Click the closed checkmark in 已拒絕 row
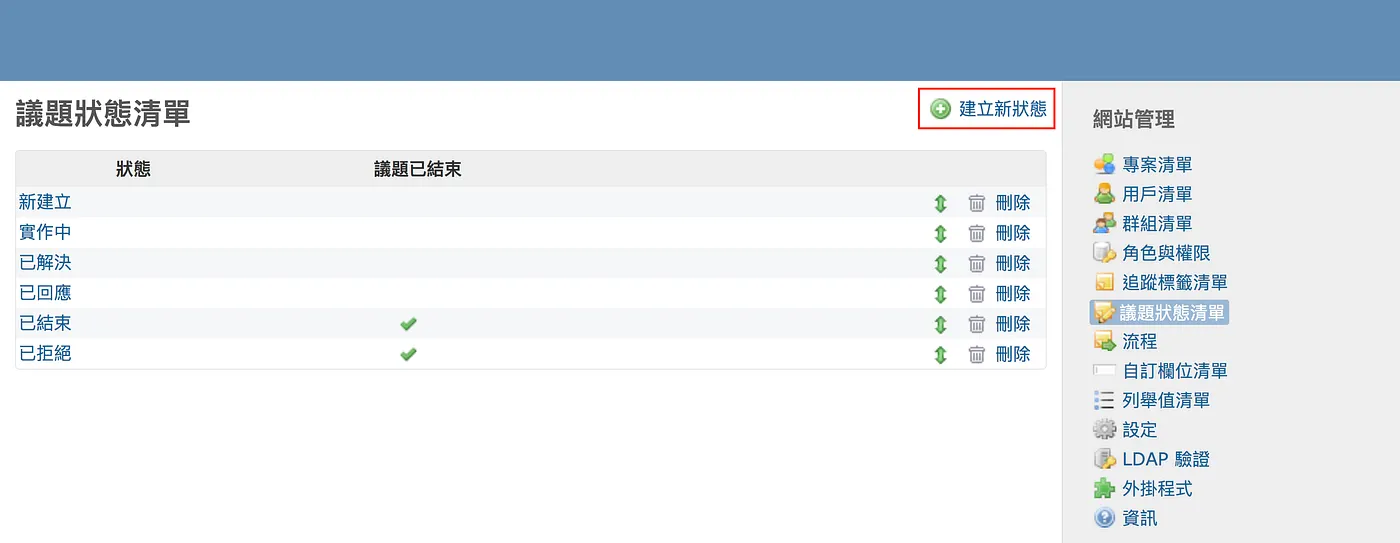The image size is (1400, 543). (408, 354)
